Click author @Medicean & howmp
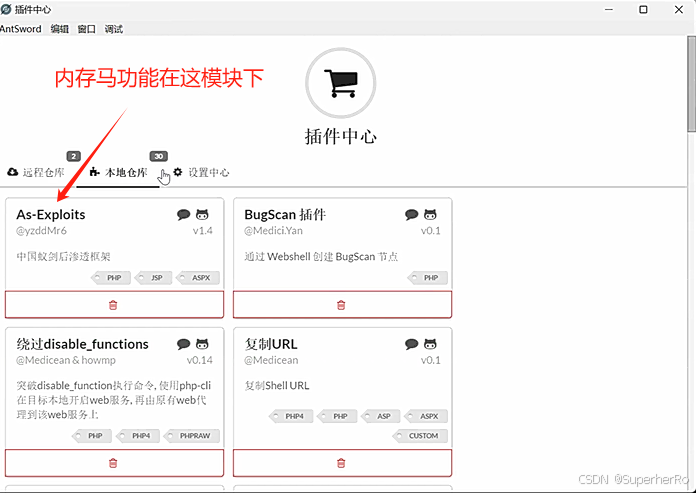The height and width of the screenshot is (493, 696). 66,360
